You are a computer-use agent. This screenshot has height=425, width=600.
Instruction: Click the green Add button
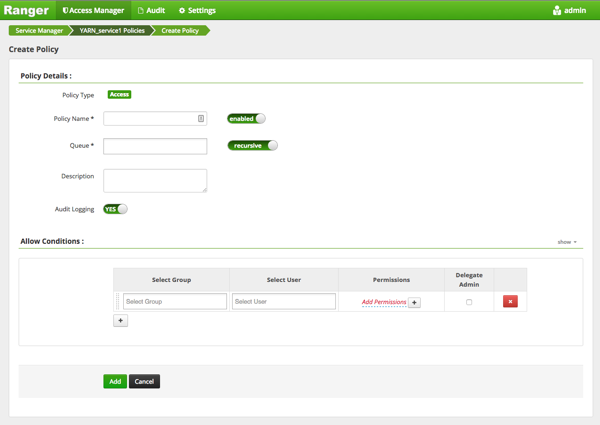tap(115, 381)
